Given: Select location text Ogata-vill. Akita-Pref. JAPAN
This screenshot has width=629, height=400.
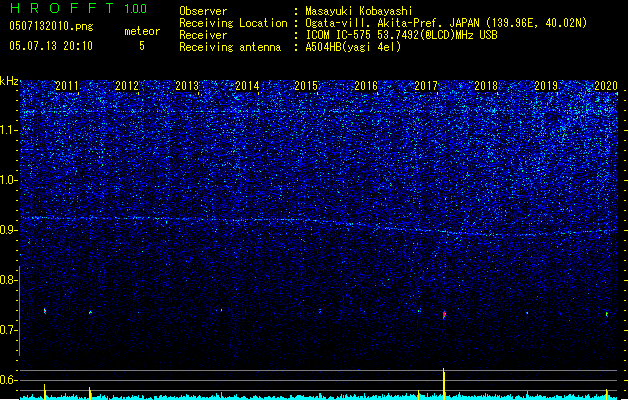Looking at the screenshot, I should pyautogui.click(x=393, y=23).
